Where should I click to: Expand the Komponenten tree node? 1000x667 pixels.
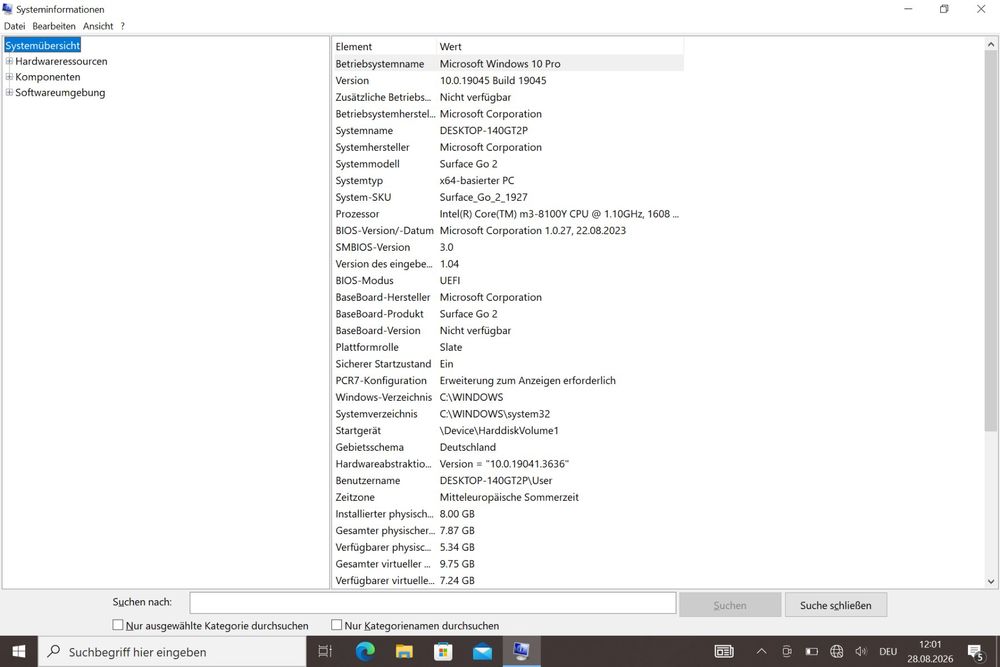pos(9,77)
